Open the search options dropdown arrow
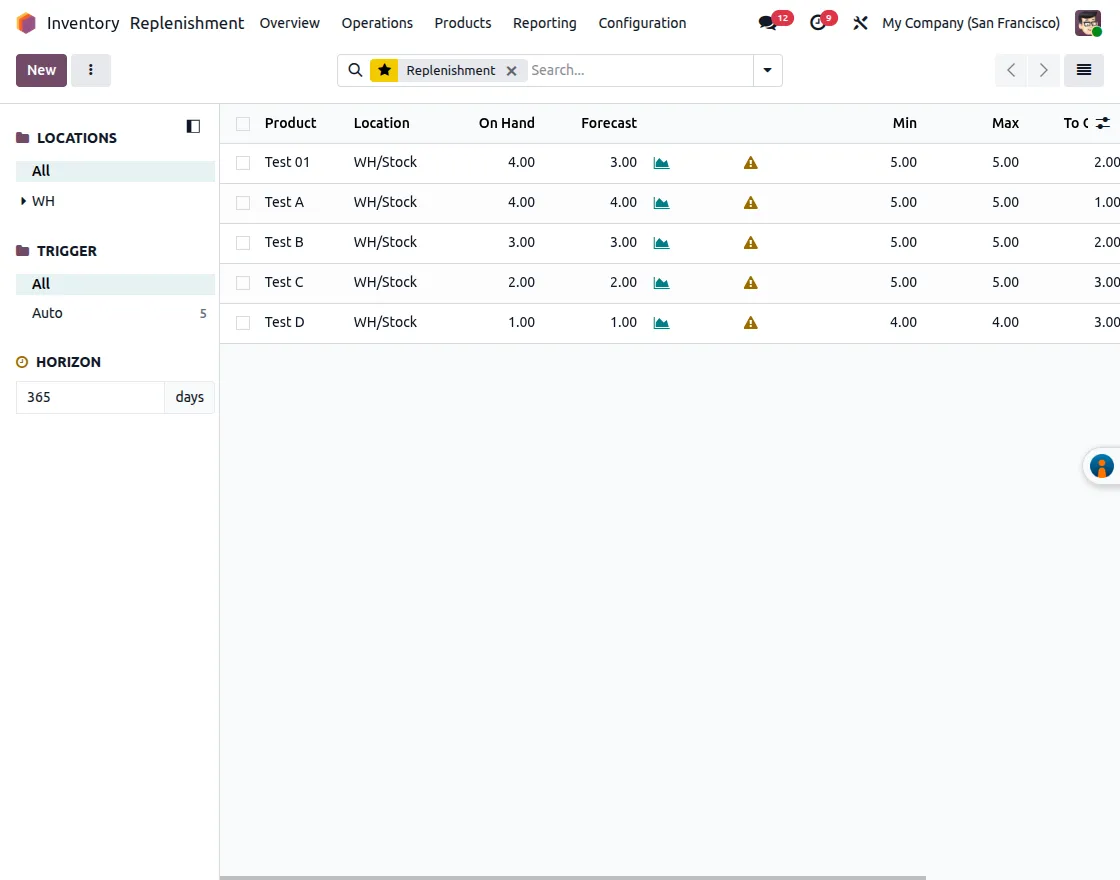1120x880 pixels. (x=767, y=70)
